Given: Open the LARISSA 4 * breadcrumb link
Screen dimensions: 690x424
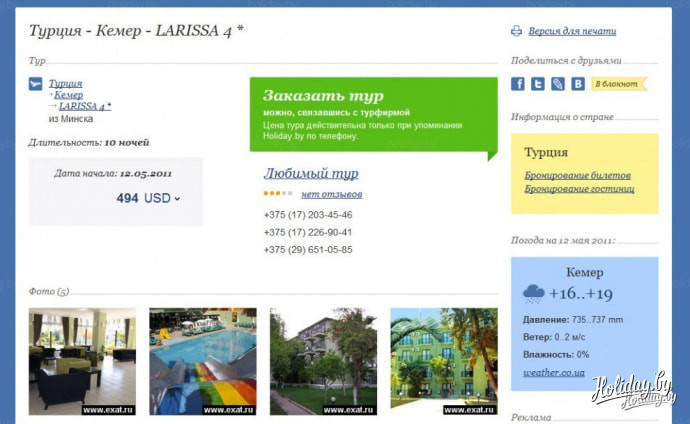Looking at the screenshot, I should tap(85, 106).
